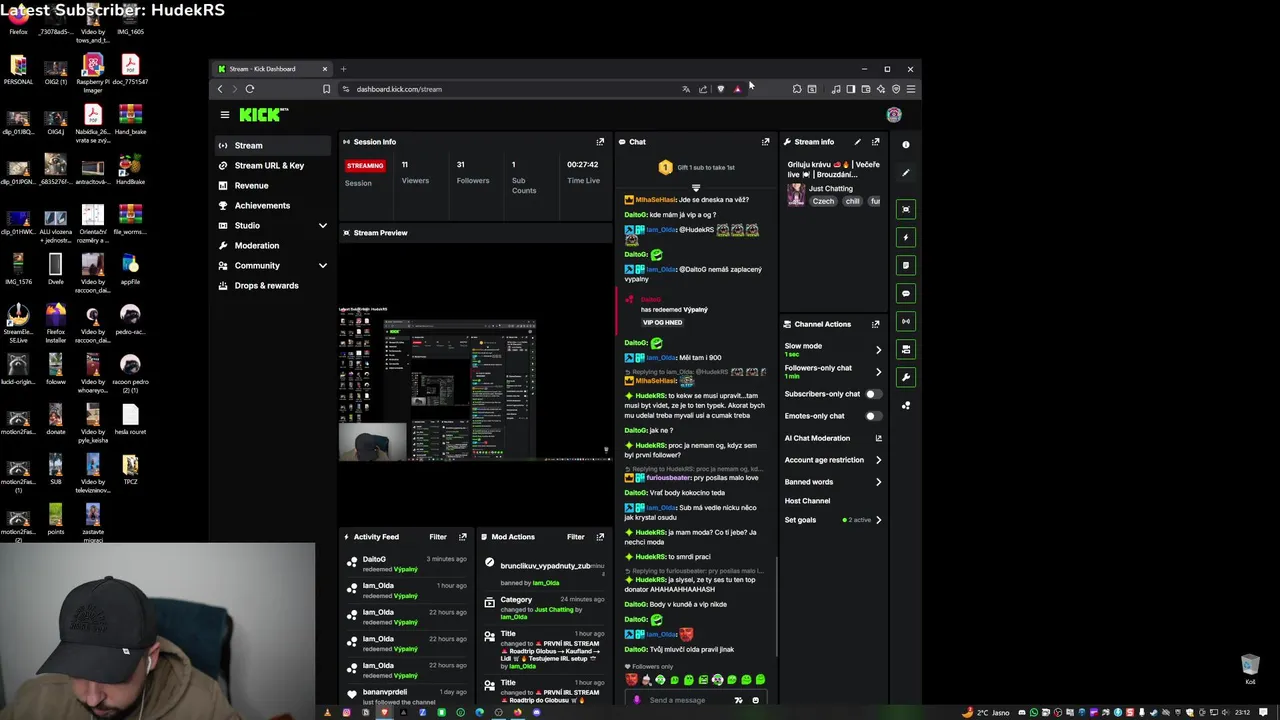Pop out the Session Info panel
Screen dimensions: 1280x720
(x=600, y=142)
